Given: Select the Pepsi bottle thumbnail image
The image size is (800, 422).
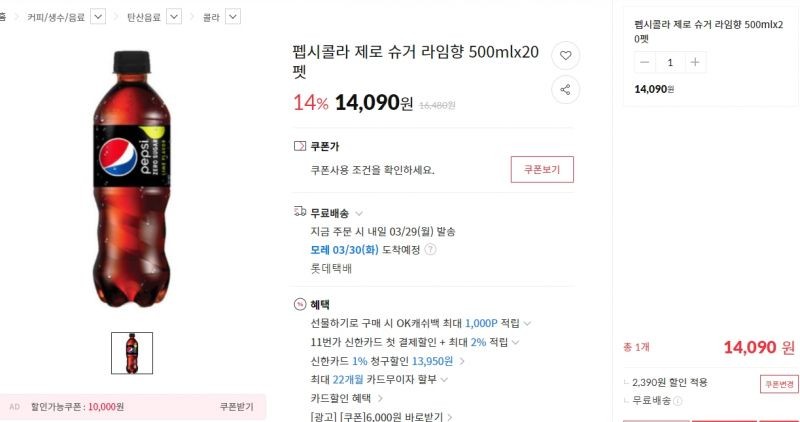Looking at the screenshot, I should coord(132,353).
